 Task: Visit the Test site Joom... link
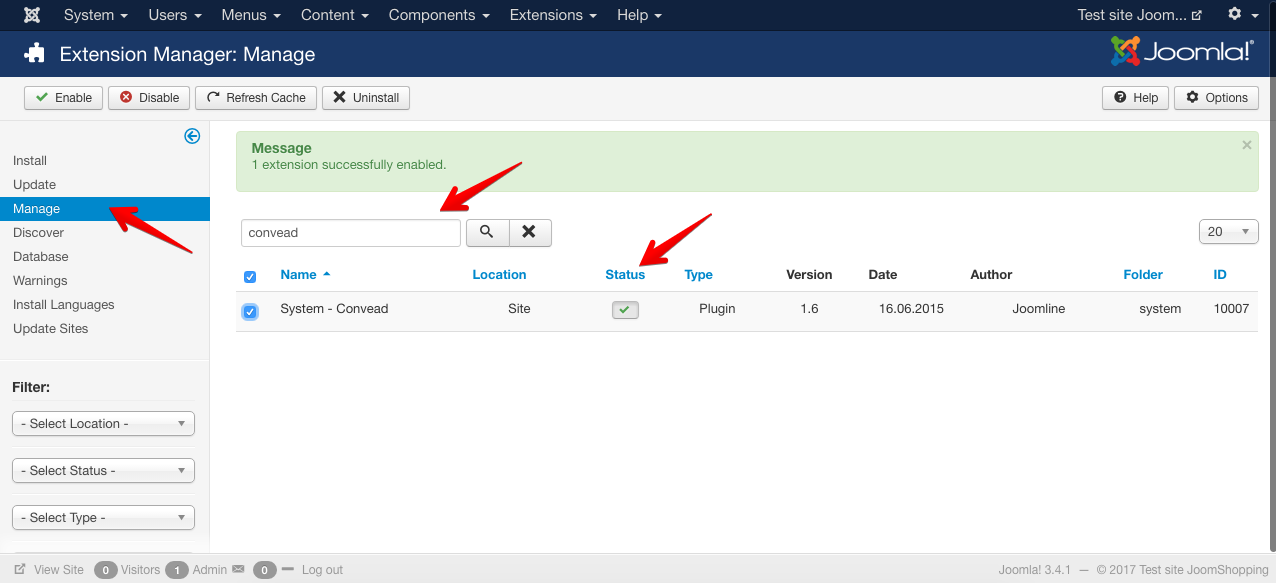point(1139,15)
